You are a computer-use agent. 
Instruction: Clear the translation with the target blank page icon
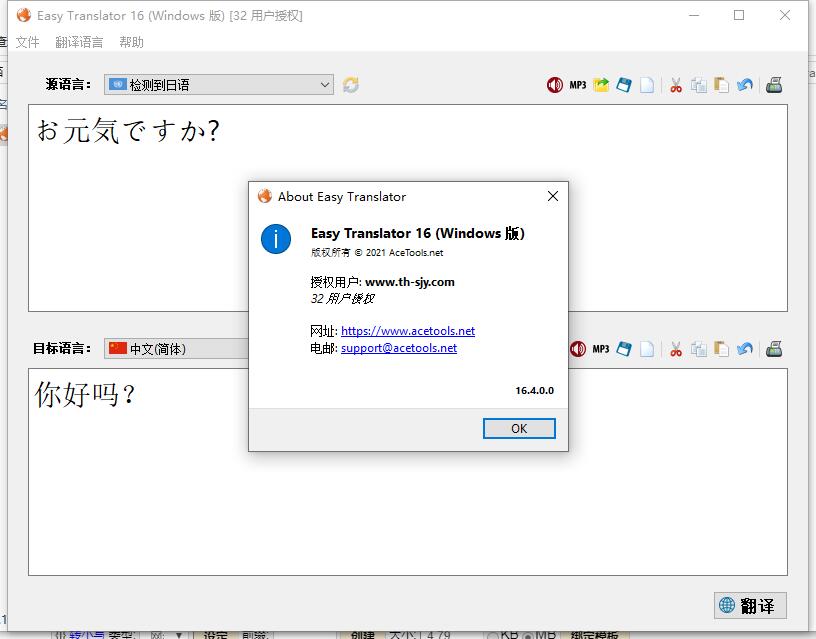pyautogui.click(x=647, y=349)
